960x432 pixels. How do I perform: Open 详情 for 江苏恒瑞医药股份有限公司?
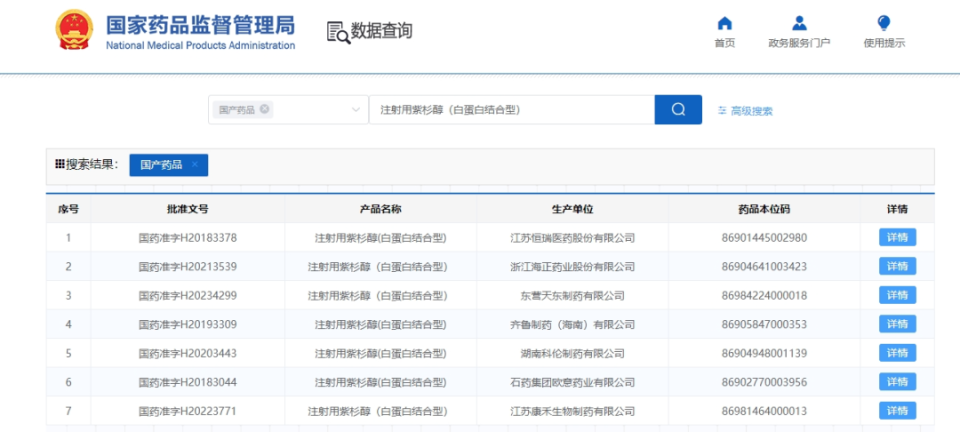pyautogui.click(x=898, y=237)
